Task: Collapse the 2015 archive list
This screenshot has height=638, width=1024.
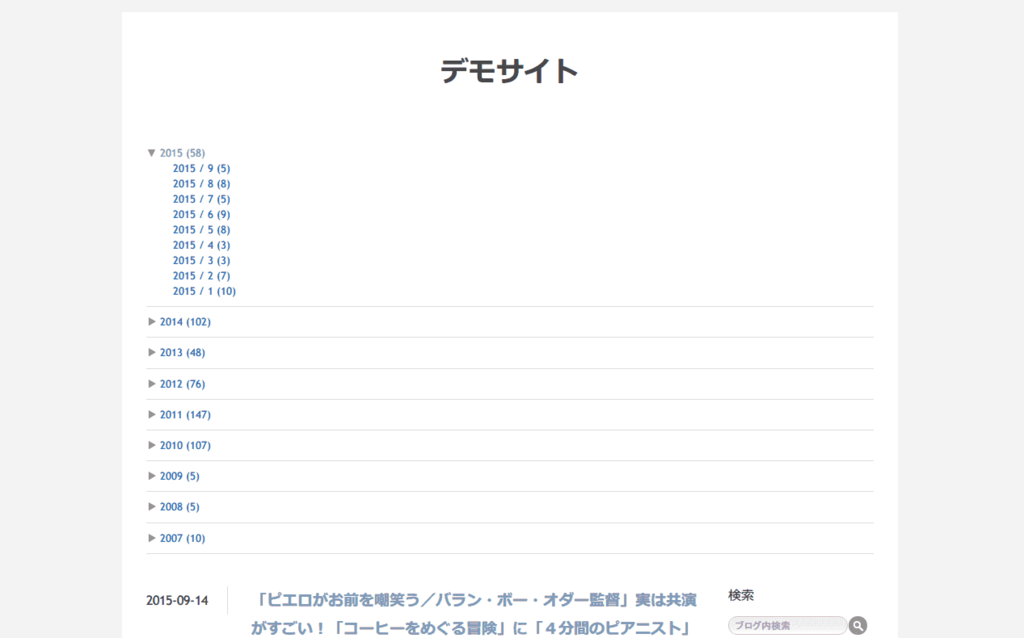Action: point(152,153)
